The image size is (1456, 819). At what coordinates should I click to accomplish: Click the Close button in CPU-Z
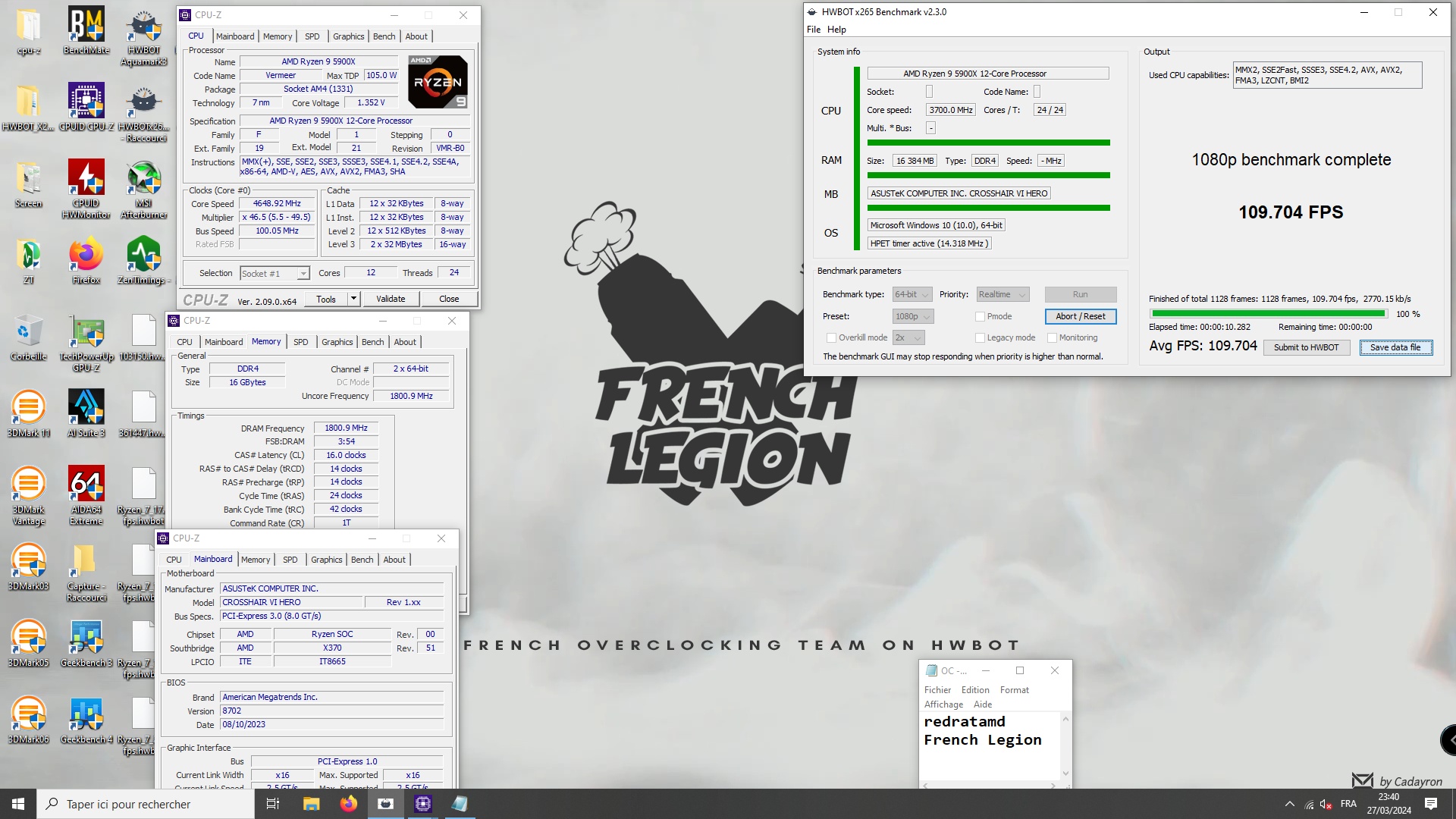pyautogui.click(x=449, y=299)
